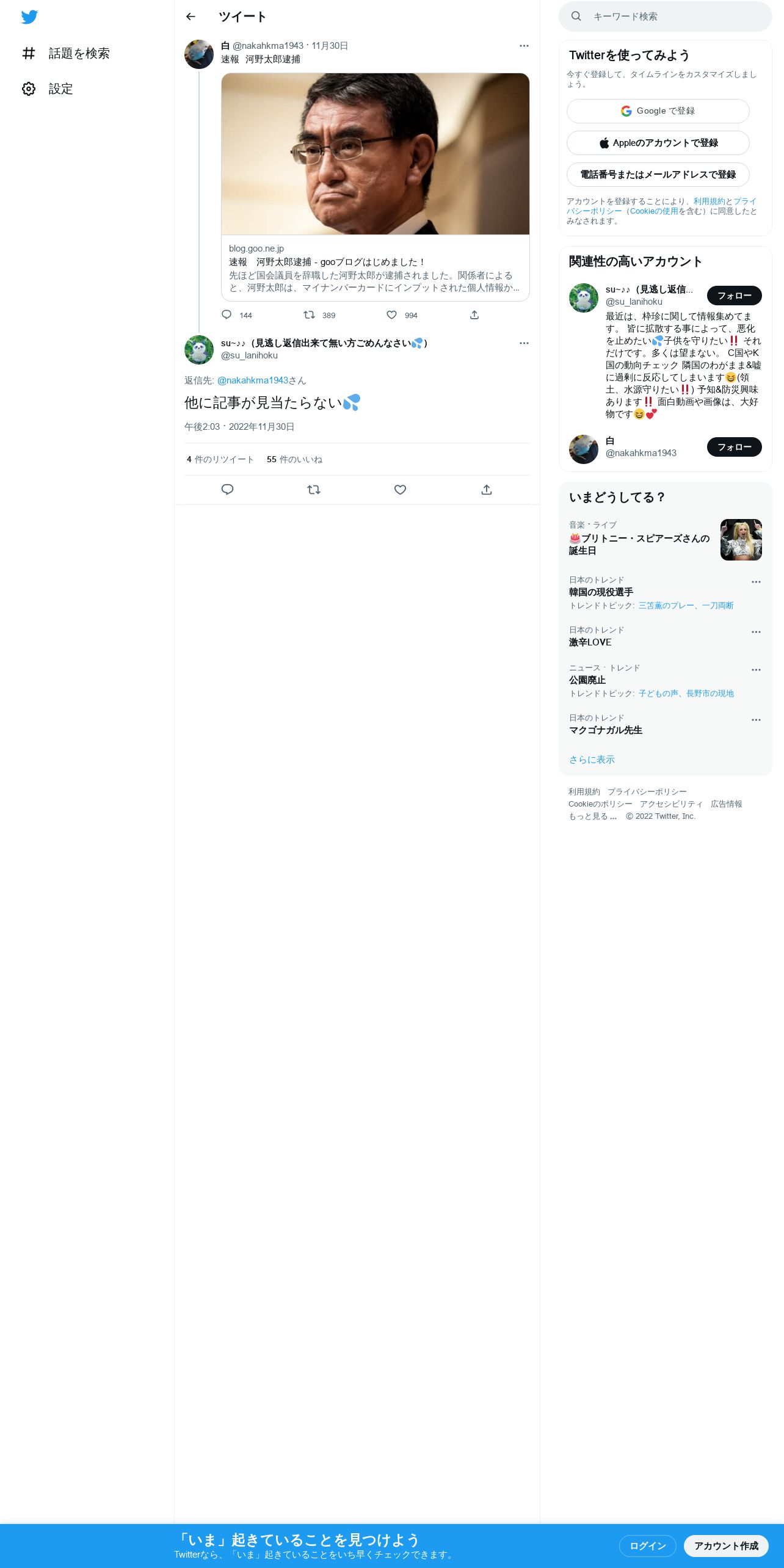
Task: Go back using the arrow icon
Action: (191, 16)
